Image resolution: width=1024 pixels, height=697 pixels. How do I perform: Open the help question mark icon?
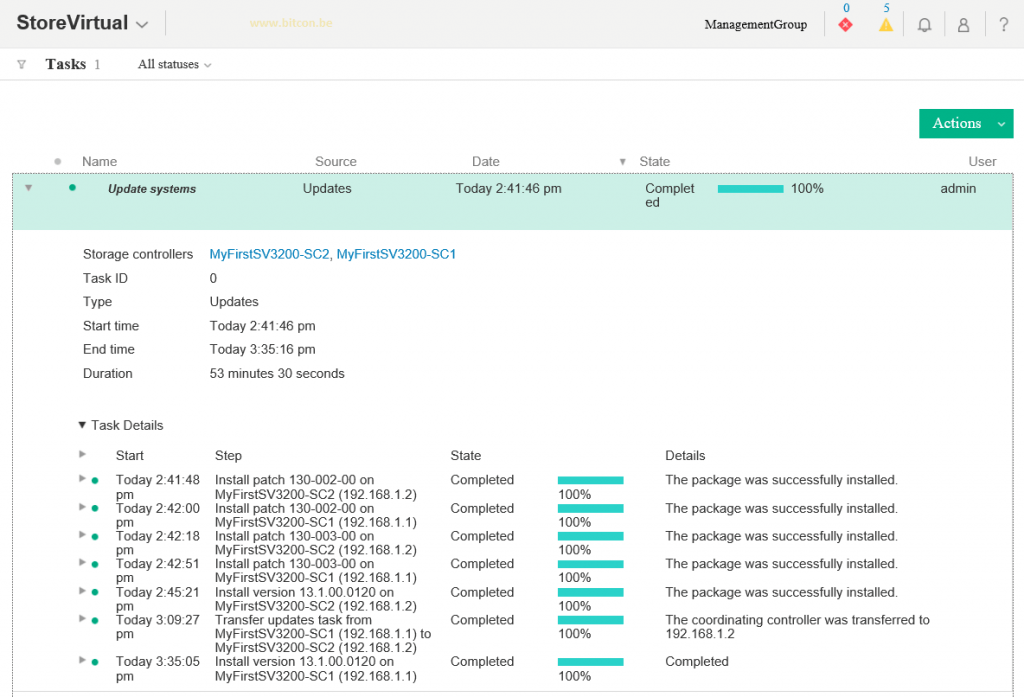[x=1004, y=25]
